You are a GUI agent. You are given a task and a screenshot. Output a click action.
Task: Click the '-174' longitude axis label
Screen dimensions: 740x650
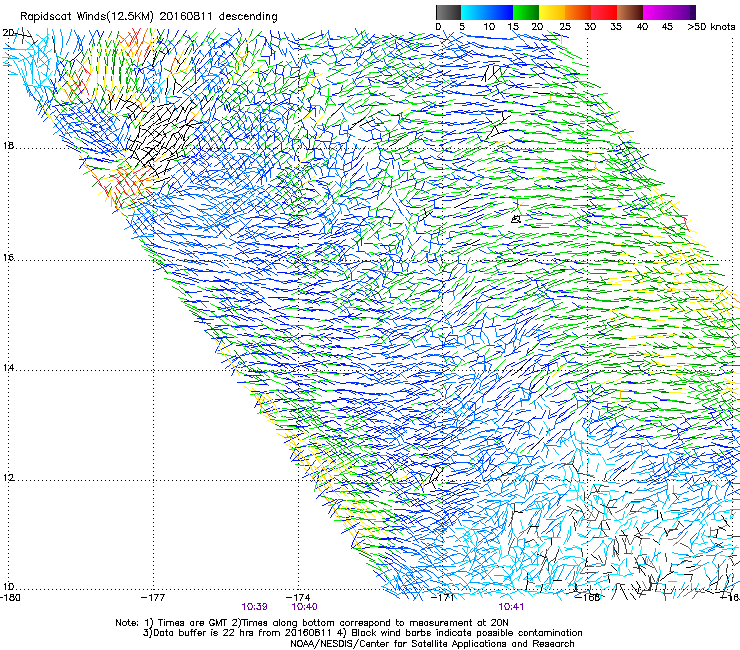(x=298, y=598)
